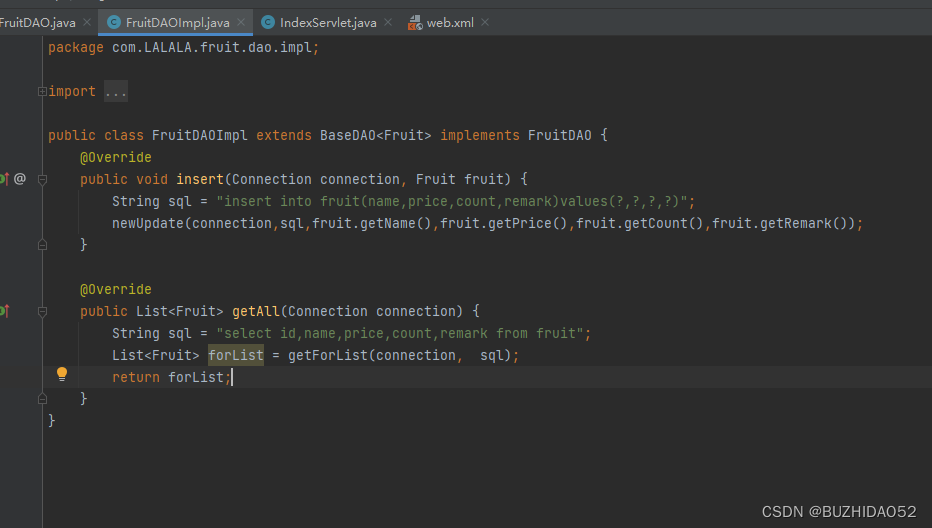Close the web.xml tab

485,22
